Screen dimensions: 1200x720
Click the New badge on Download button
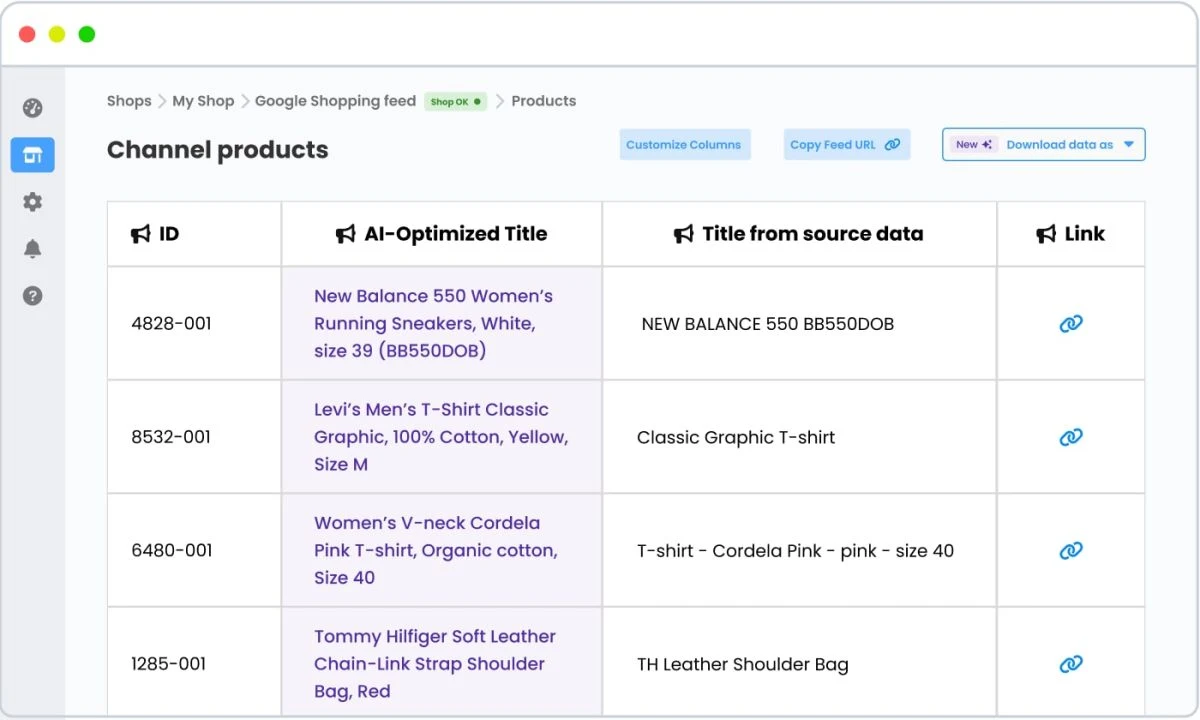pos(974,145)
